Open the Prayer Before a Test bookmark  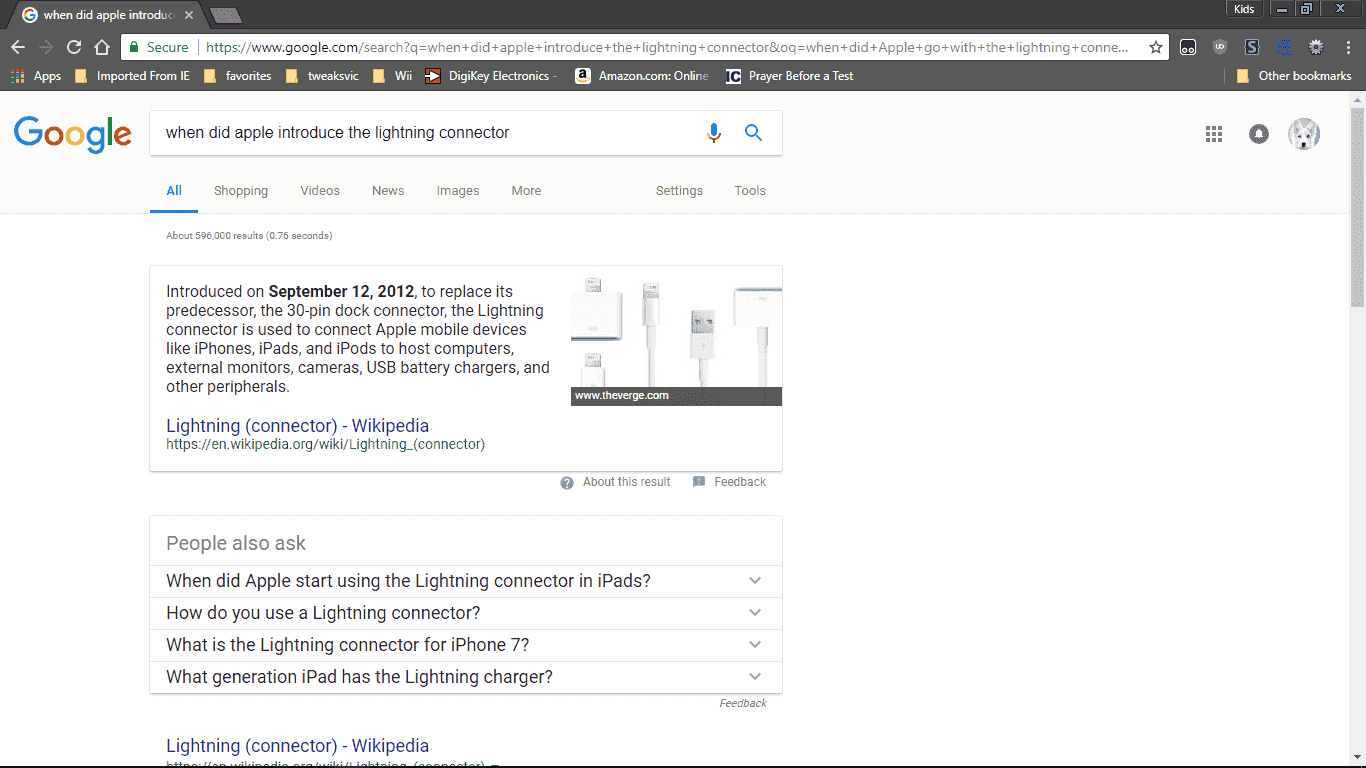(790, 76)
